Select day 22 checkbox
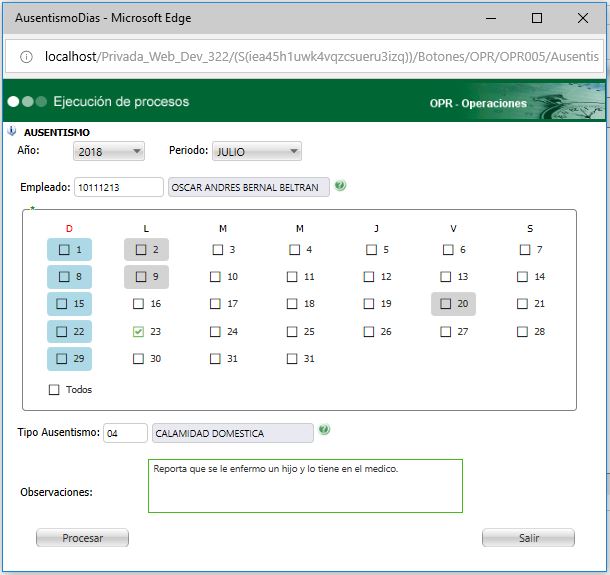610x575 pixels. (61, 332)
